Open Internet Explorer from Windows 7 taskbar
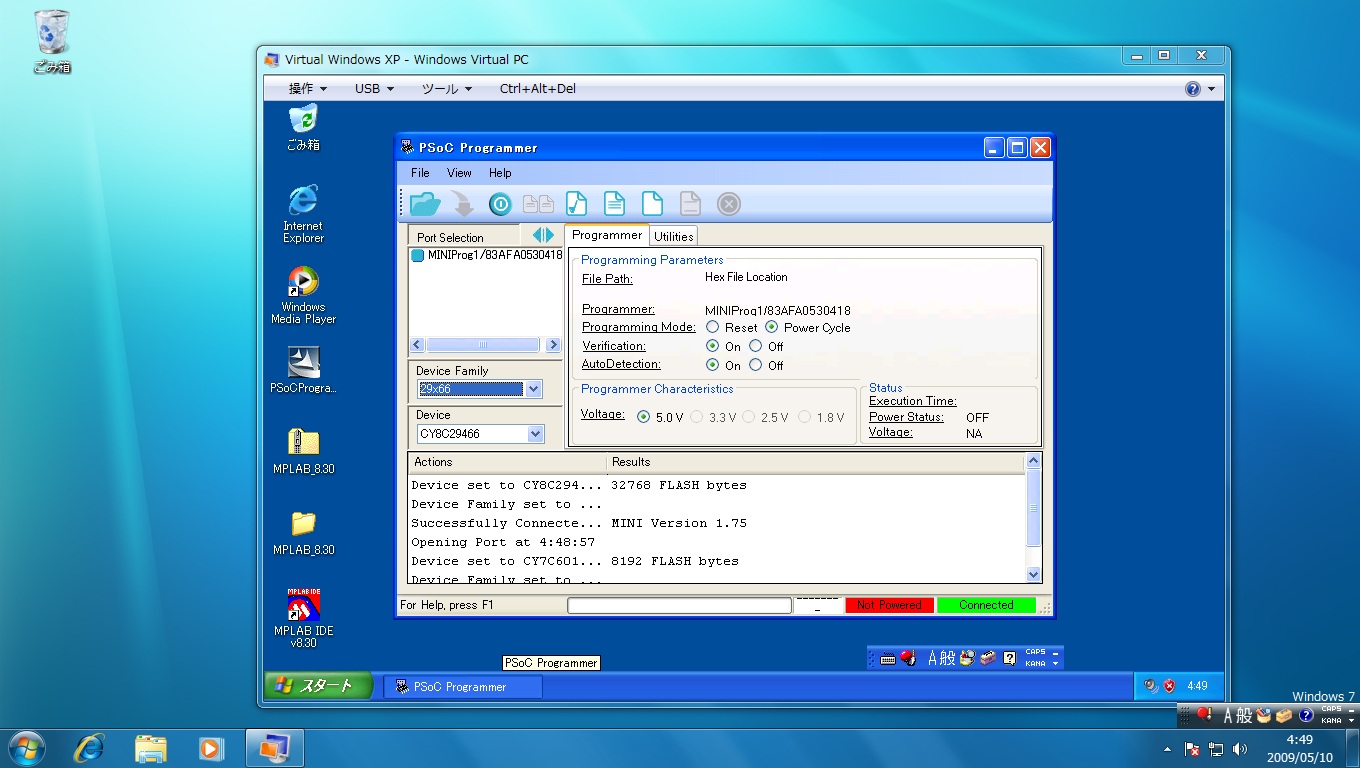Viewport: 1360px width, 768px height. [90, 747]
